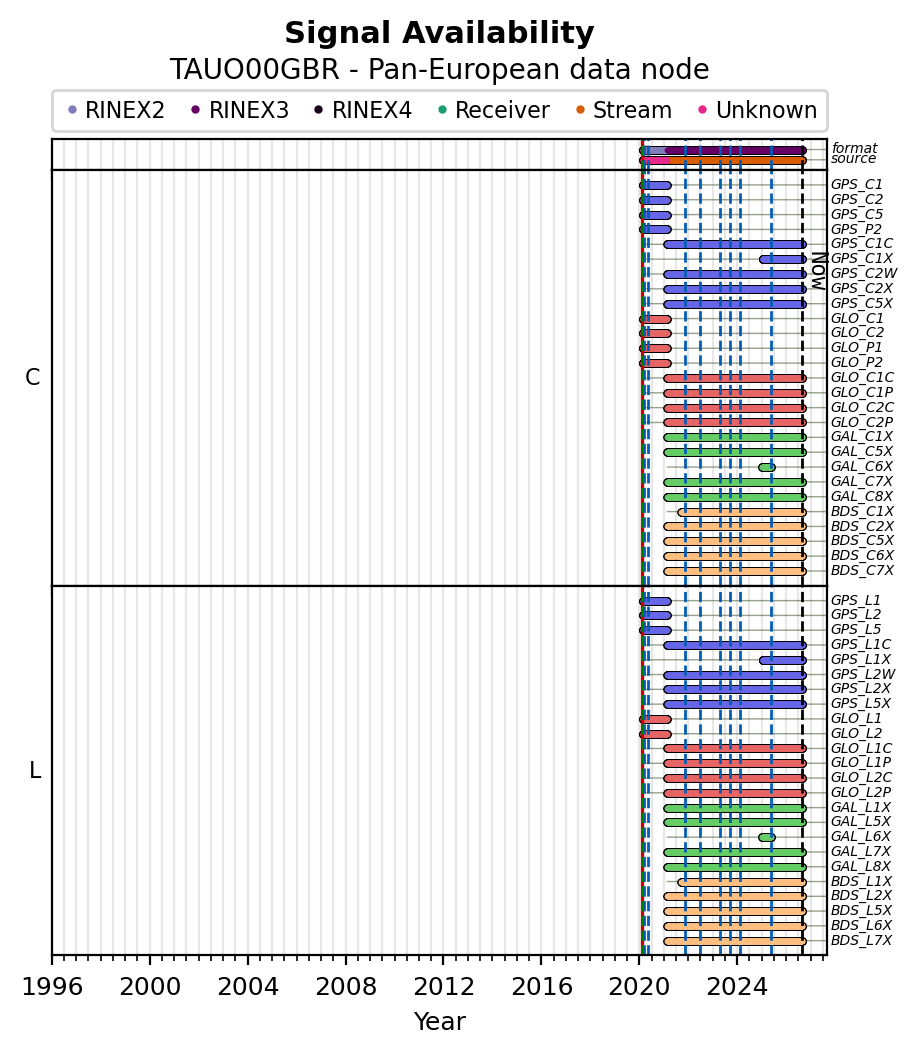Click the Receiver legend marker
The image size is (918, 1054).
(442, 110)
